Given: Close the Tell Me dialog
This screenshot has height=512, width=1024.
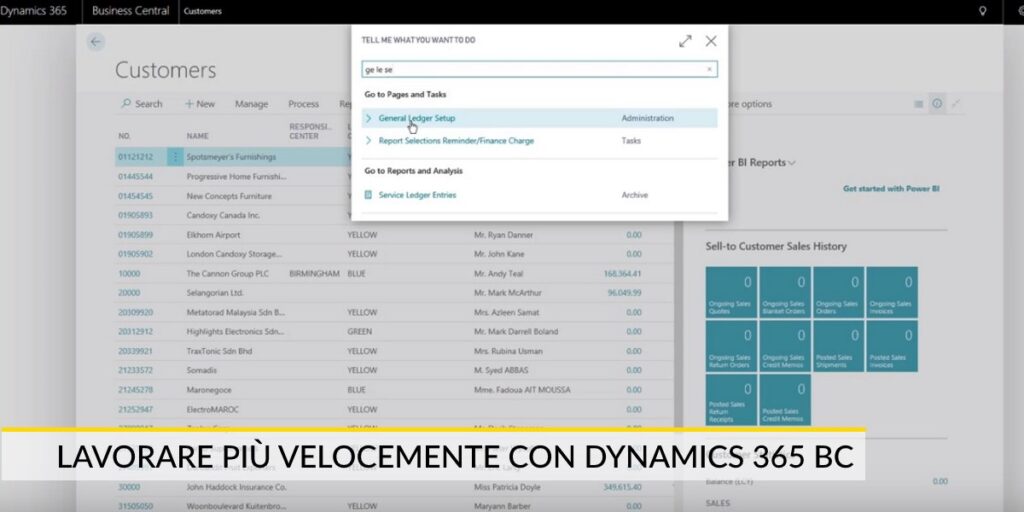Looking at the screenshot, I should pos(711,41).
